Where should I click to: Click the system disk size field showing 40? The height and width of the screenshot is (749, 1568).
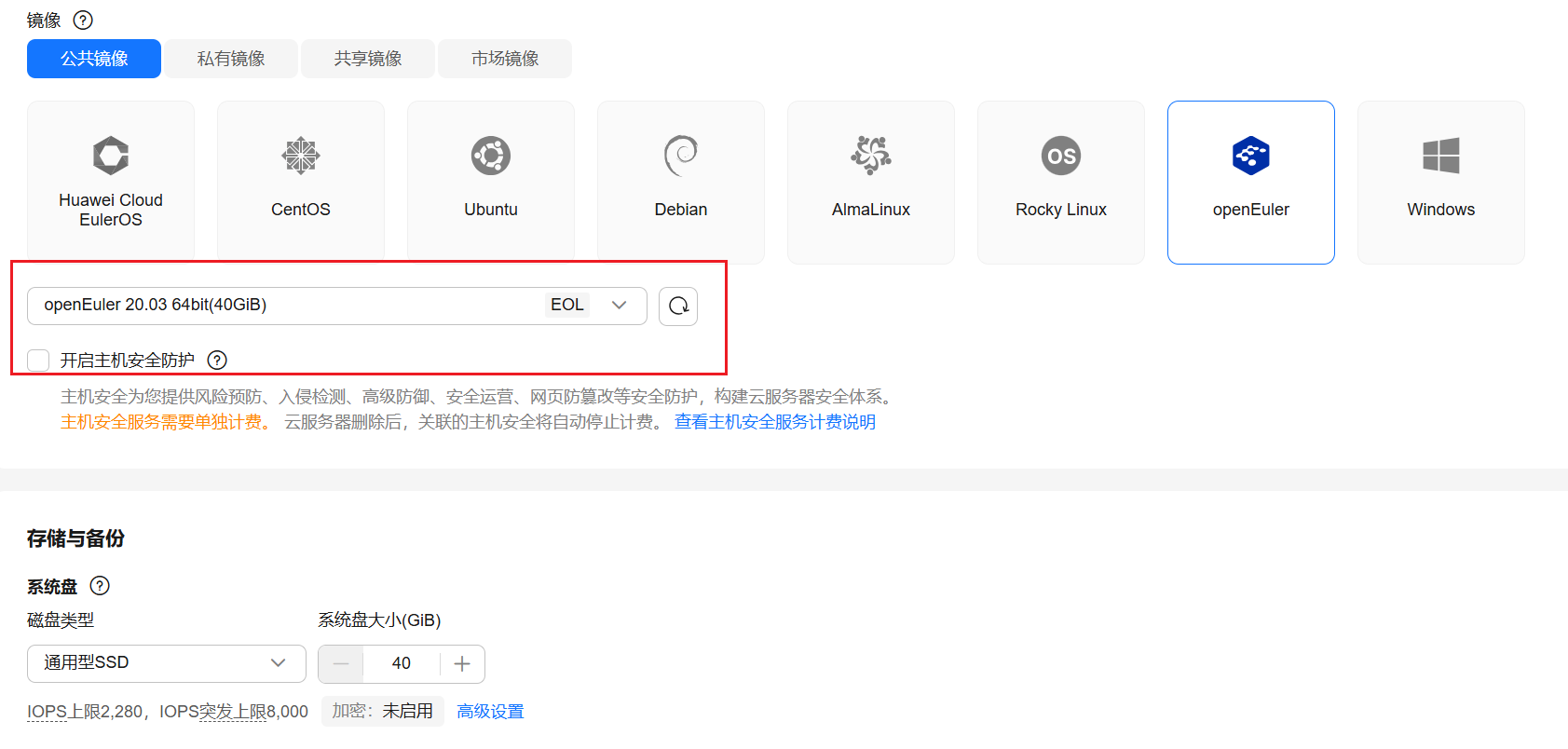click(402, 664)
